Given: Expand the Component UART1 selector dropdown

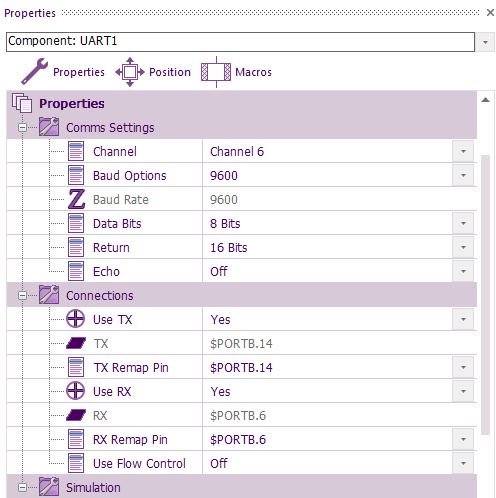Looking at the screenshot, I should tap(485, 42).
